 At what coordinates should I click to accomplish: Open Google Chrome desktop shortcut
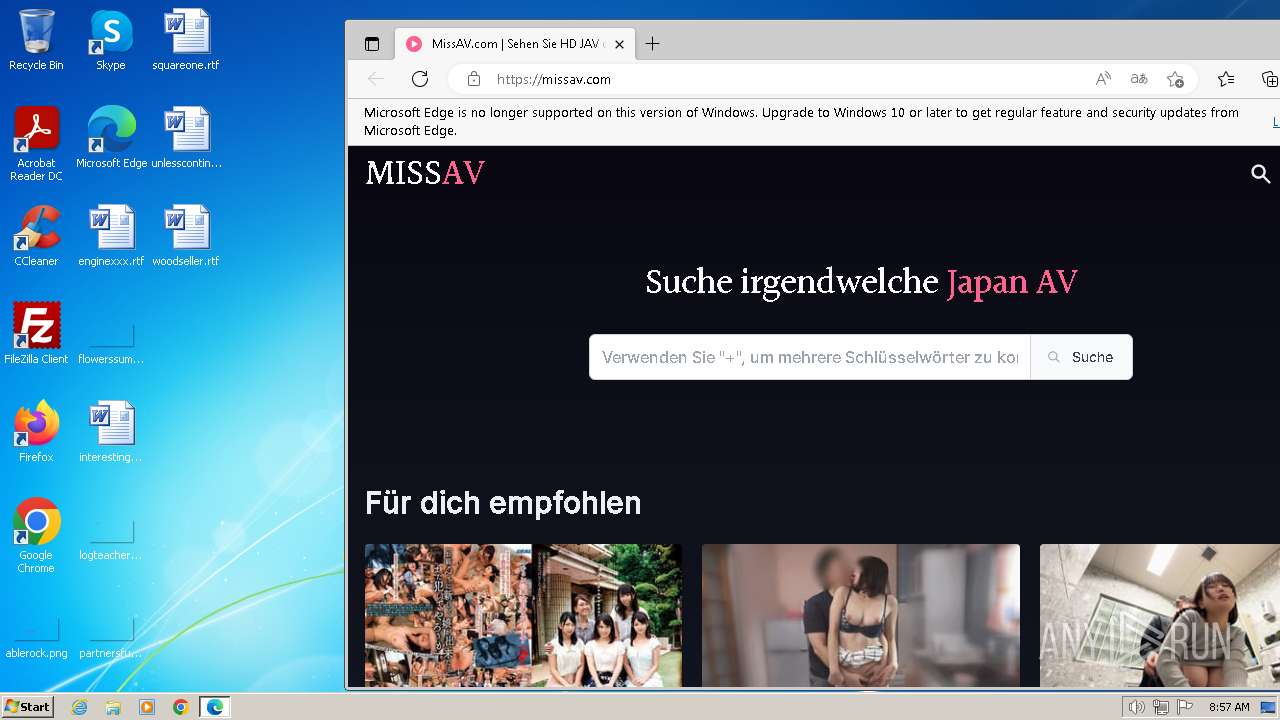pos(36,536)
